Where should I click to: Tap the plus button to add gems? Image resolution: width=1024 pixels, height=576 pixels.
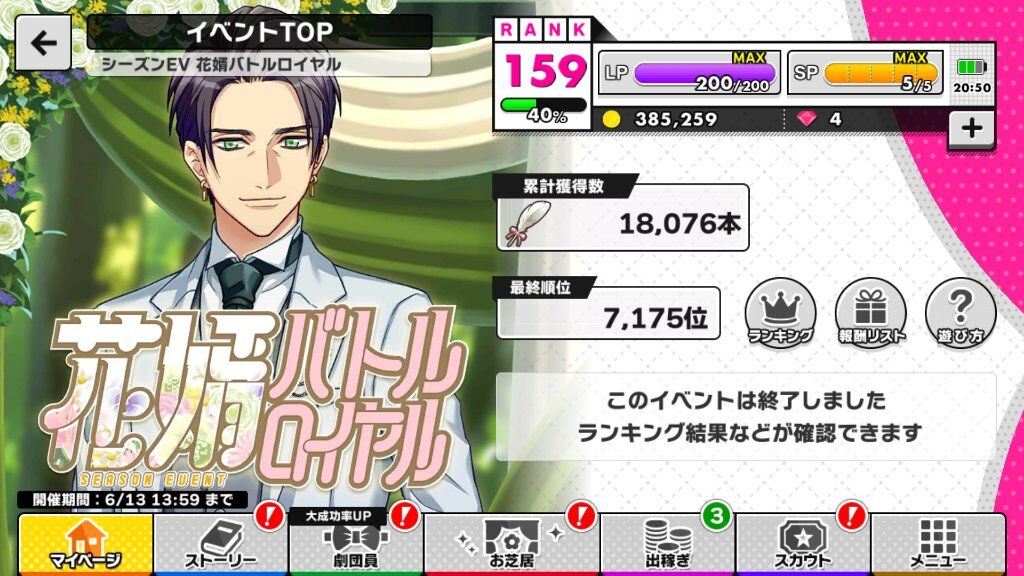point(971,129)
